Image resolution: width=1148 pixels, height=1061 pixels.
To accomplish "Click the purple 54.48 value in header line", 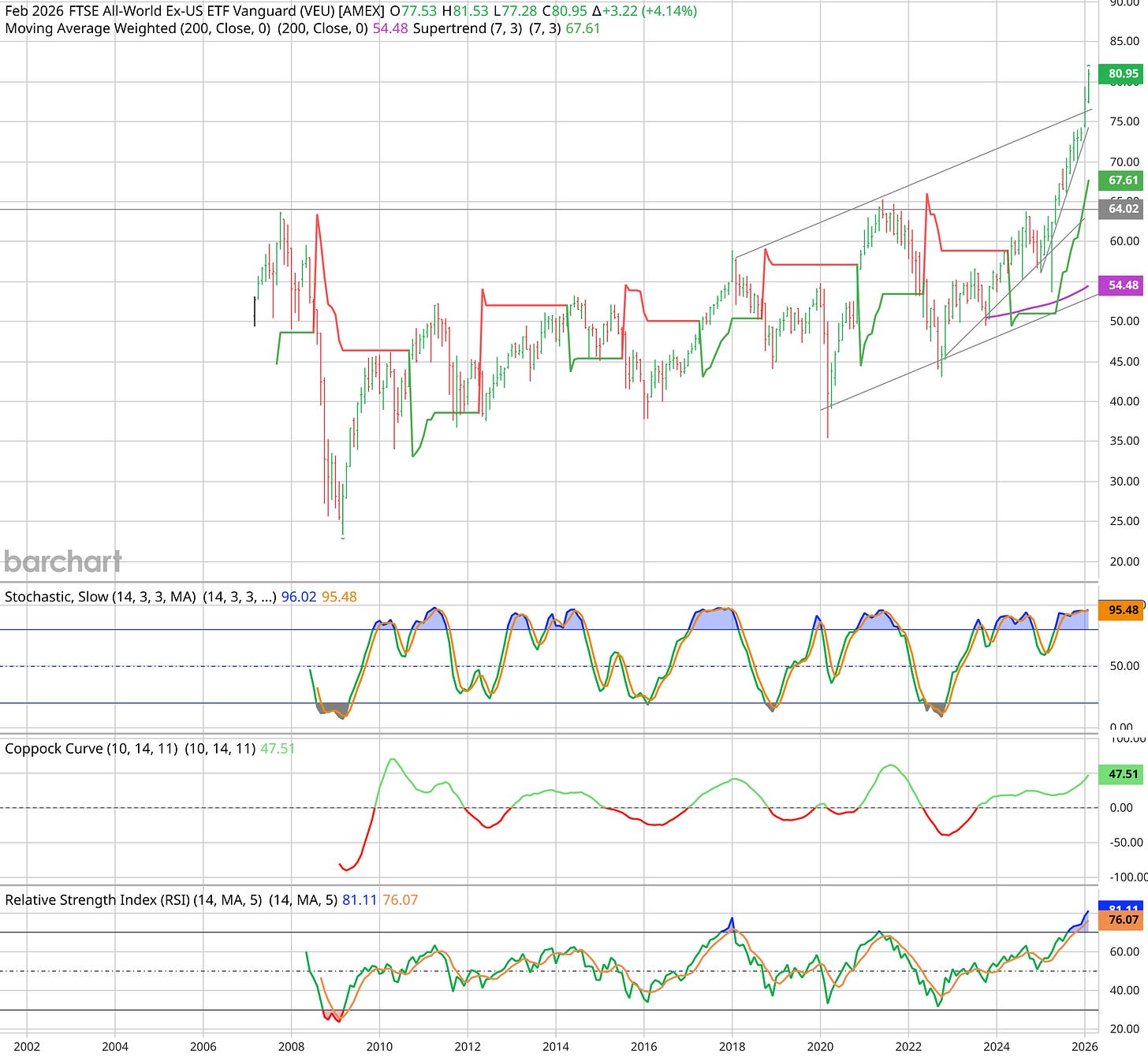I will point(390,28).
